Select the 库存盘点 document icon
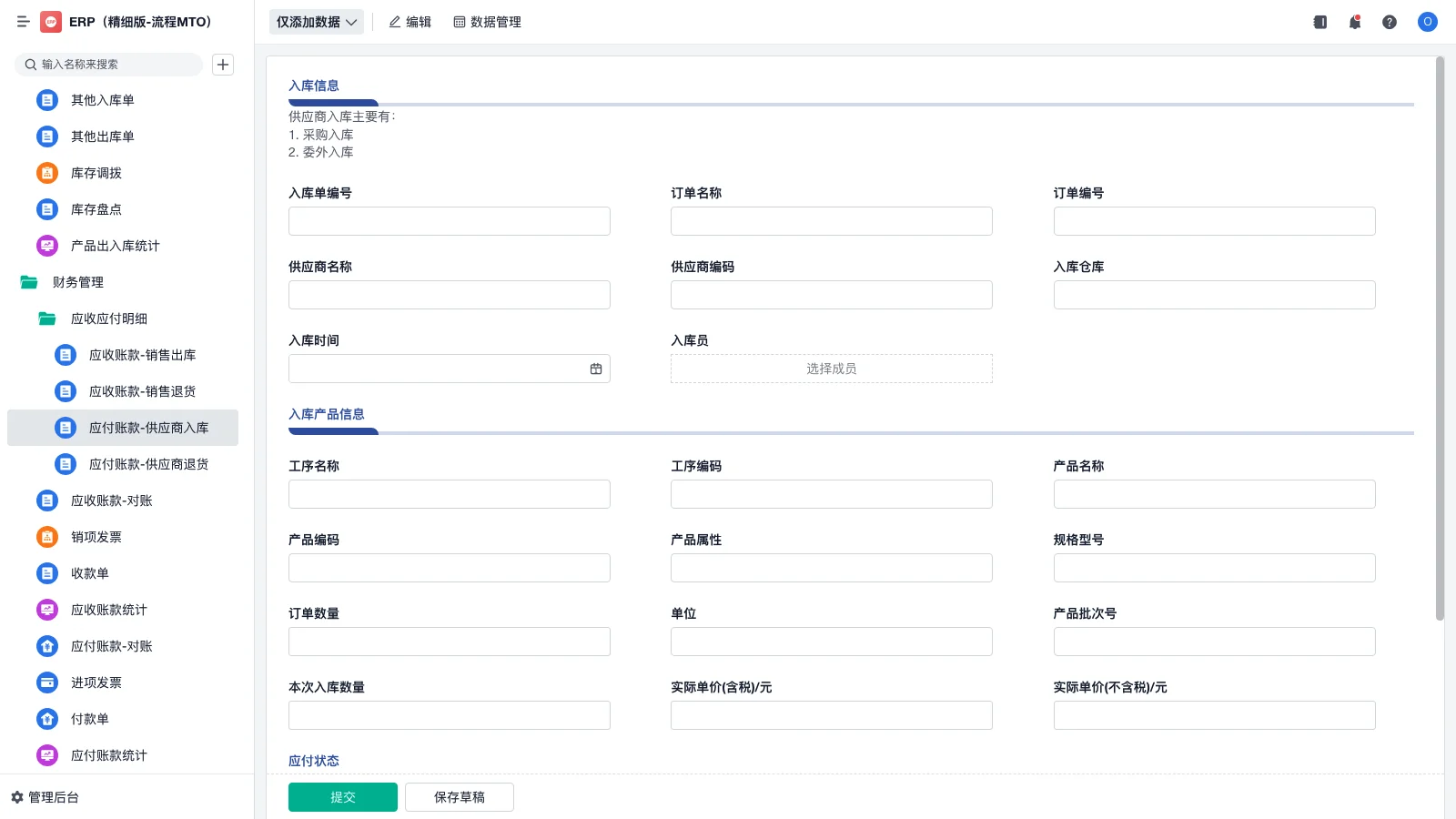The width and height of the screenshot is (1456, 819). point(46,209)
